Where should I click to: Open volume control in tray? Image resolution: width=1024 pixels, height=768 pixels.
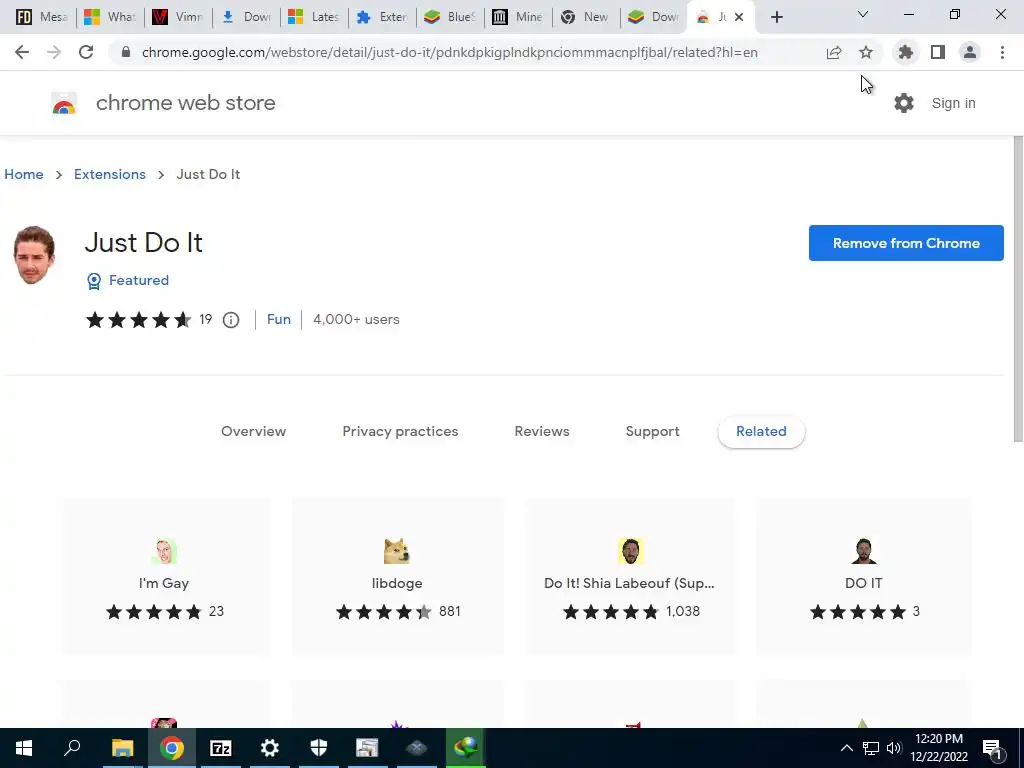[x=894, y=748]
